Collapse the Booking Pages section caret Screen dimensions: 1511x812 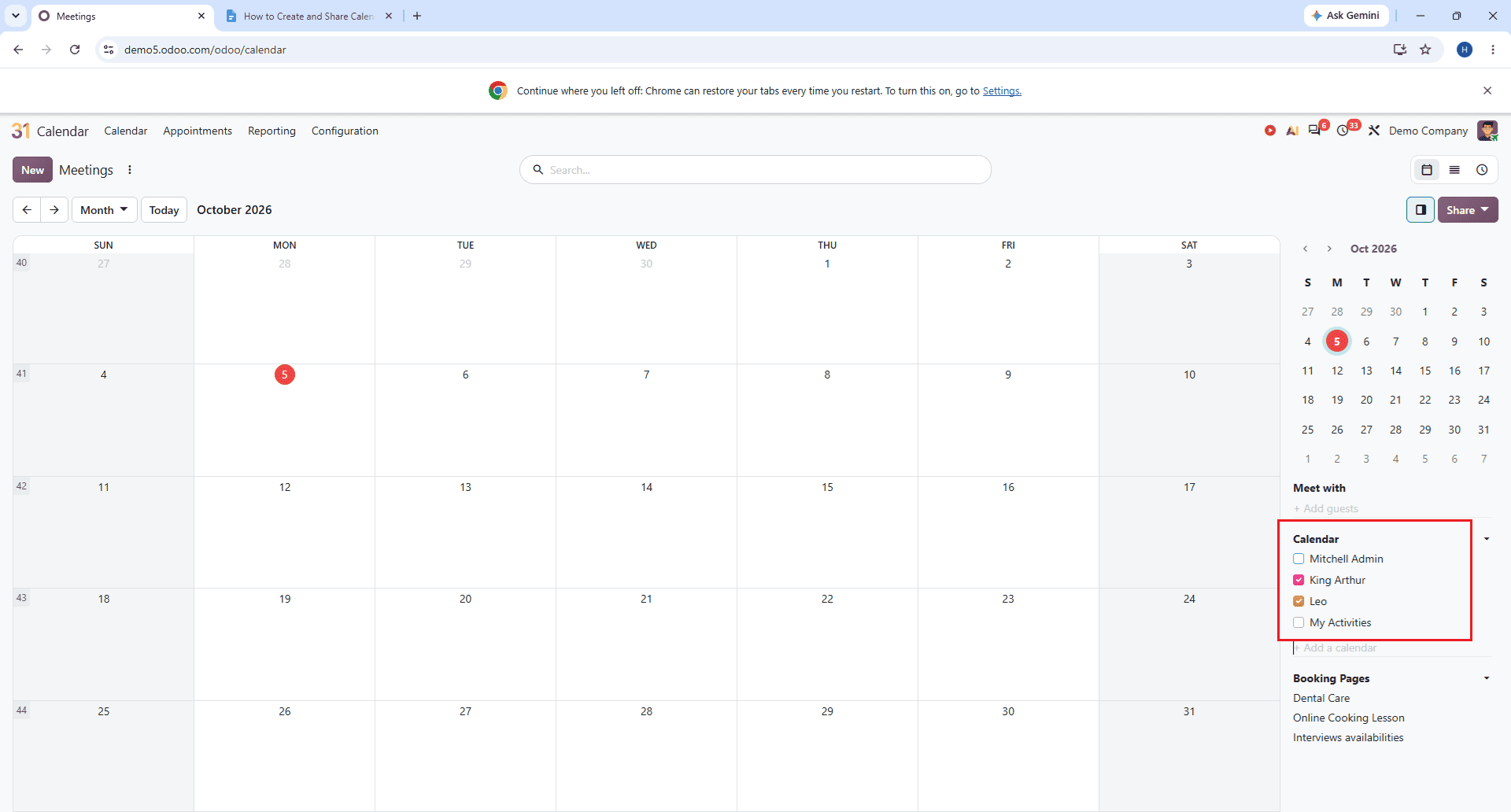(1487, 678)
